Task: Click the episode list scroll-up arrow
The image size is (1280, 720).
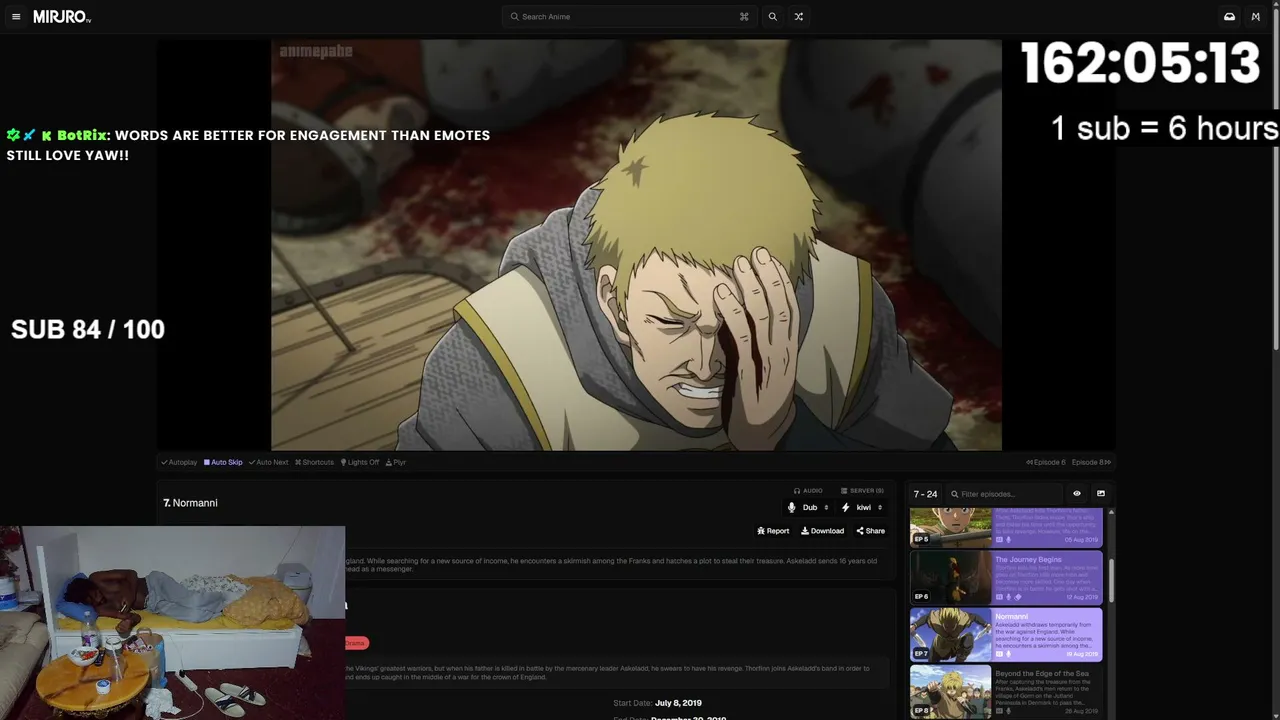Action: [x=1111, y=512]
